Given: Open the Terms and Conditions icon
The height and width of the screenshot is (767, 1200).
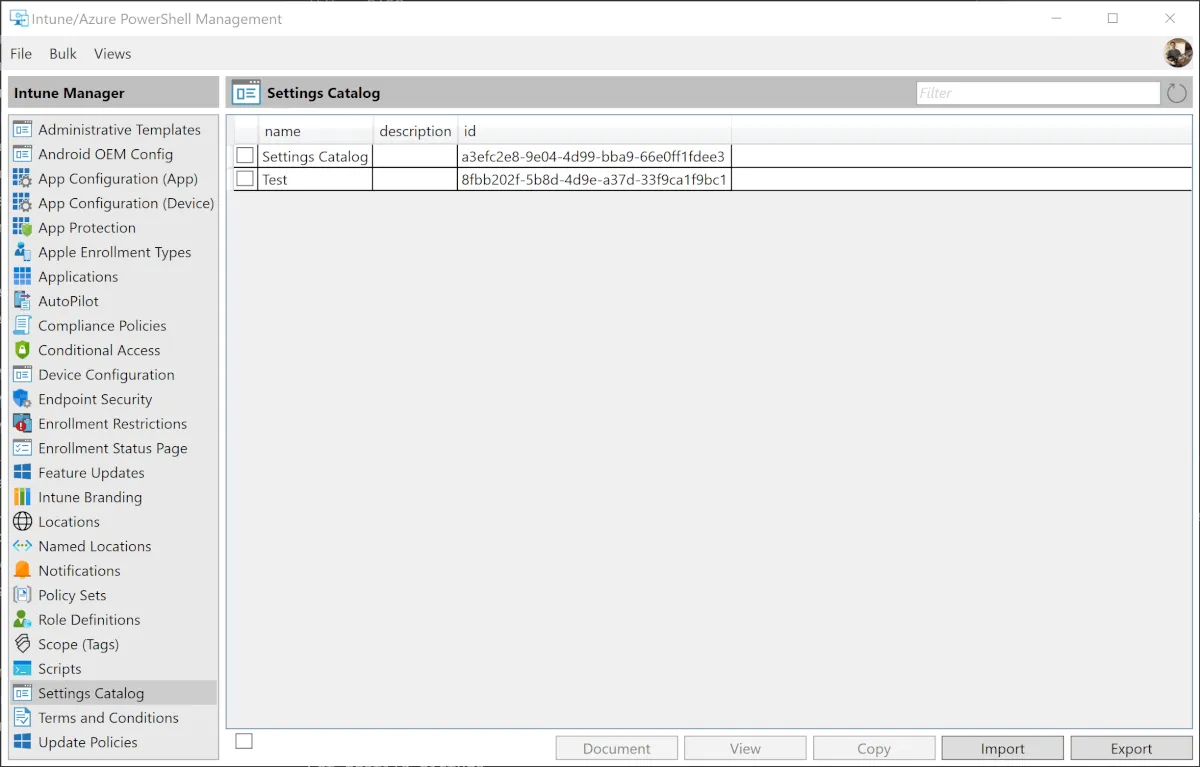Looking at the screenshot, I should point(22,717).
